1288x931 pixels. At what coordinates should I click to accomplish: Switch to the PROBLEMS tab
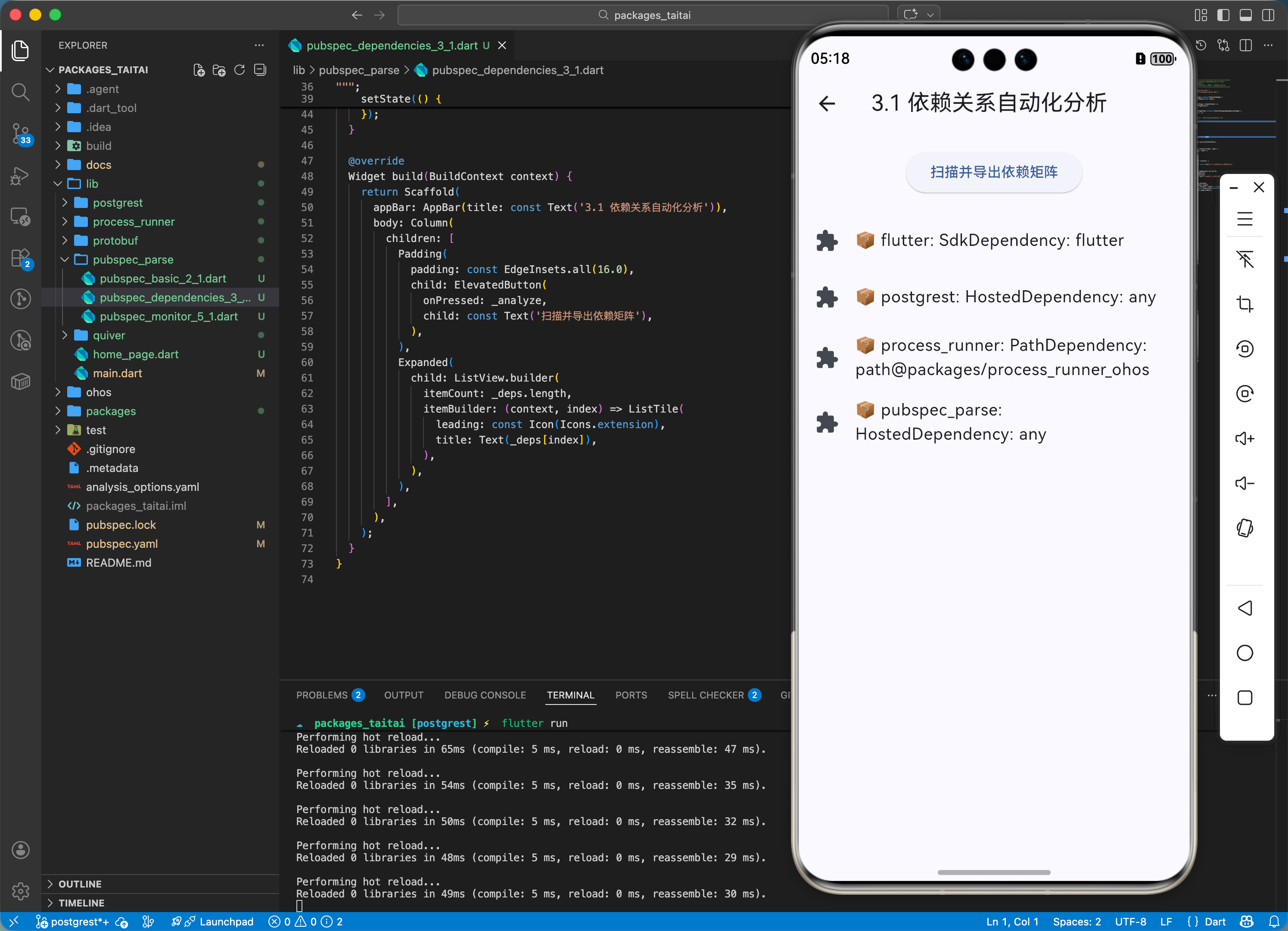tap(321, 695)
